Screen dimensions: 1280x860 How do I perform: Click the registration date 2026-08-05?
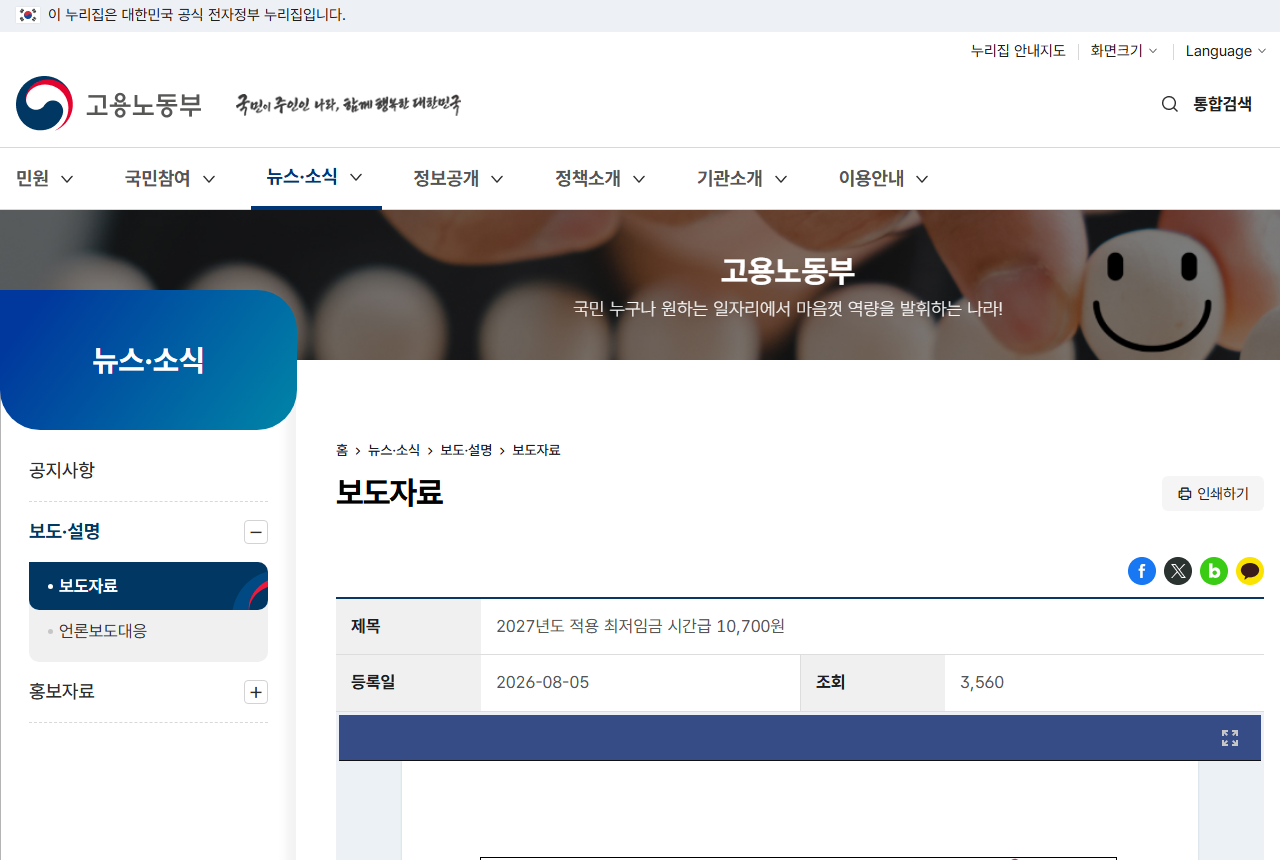coord(543,683)
